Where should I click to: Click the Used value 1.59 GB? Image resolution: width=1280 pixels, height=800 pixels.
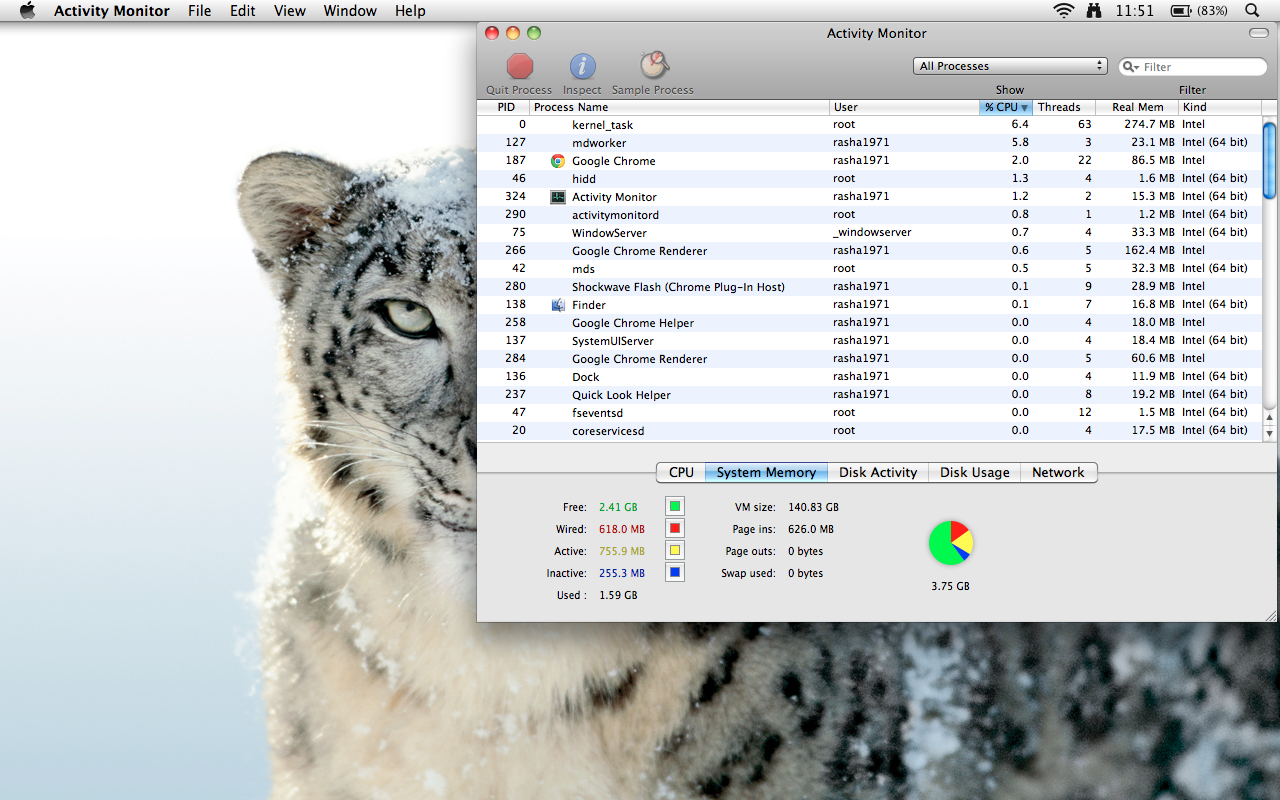pos(618,595)
